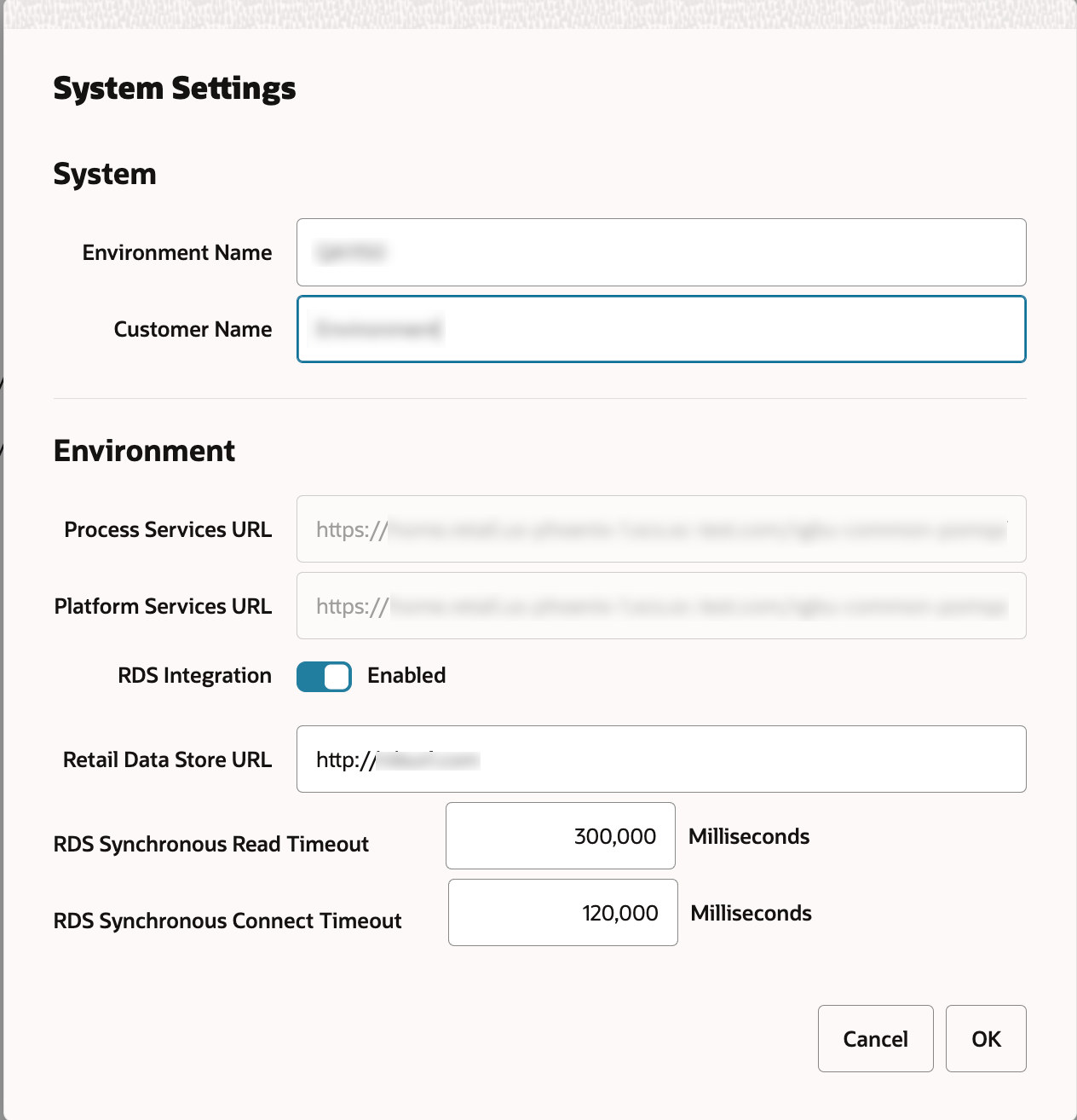
Task: Confirm settings with the OK button
Action: 986,1039
